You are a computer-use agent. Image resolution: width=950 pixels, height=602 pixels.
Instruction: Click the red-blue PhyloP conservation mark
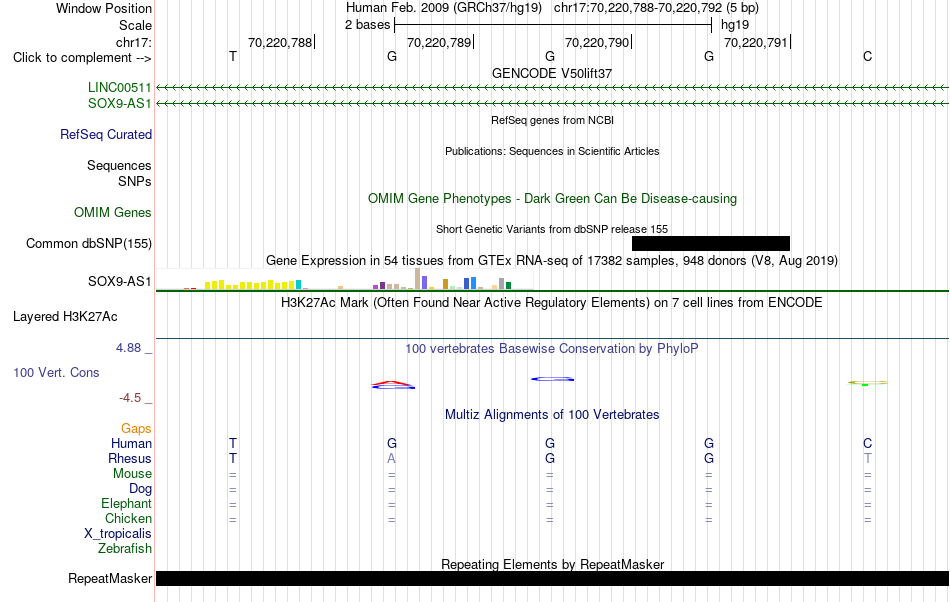pos(393,385)
